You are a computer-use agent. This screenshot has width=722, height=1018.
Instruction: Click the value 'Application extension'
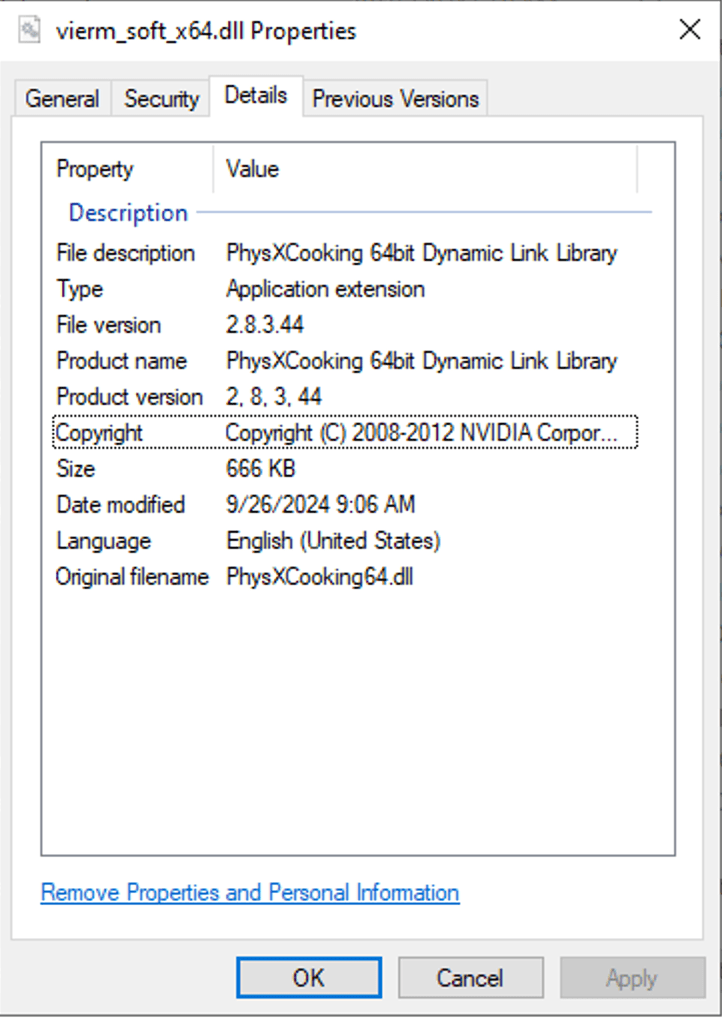click(325, 289)
